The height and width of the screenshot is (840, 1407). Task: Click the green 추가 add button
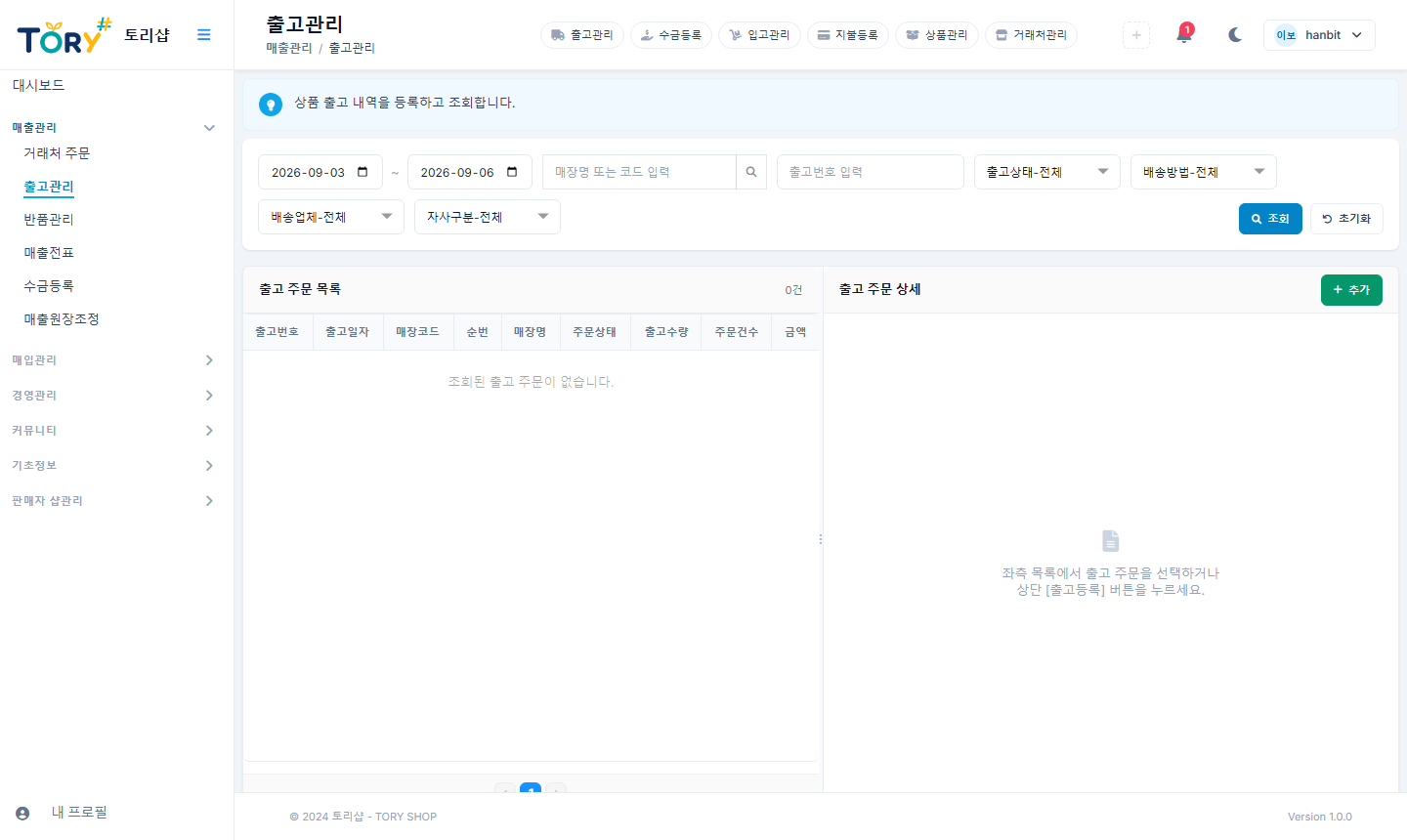click(1351, 290)
